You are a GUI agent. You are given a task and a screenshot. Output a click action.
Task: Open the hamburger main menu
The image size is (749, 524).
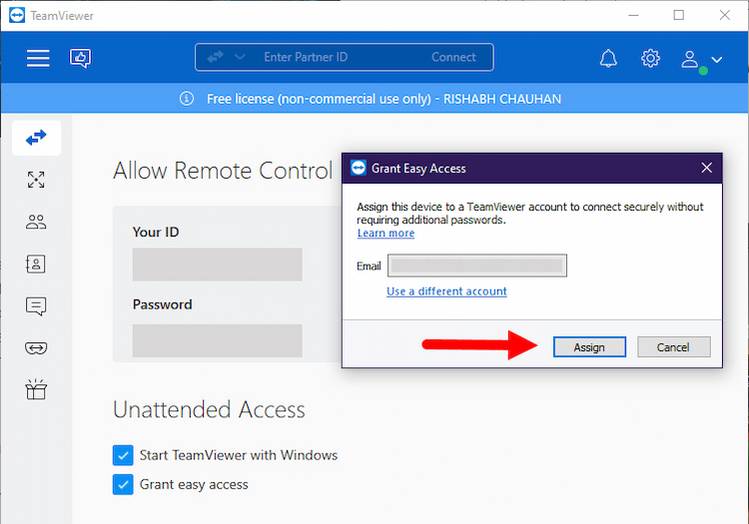pos(38,58)
